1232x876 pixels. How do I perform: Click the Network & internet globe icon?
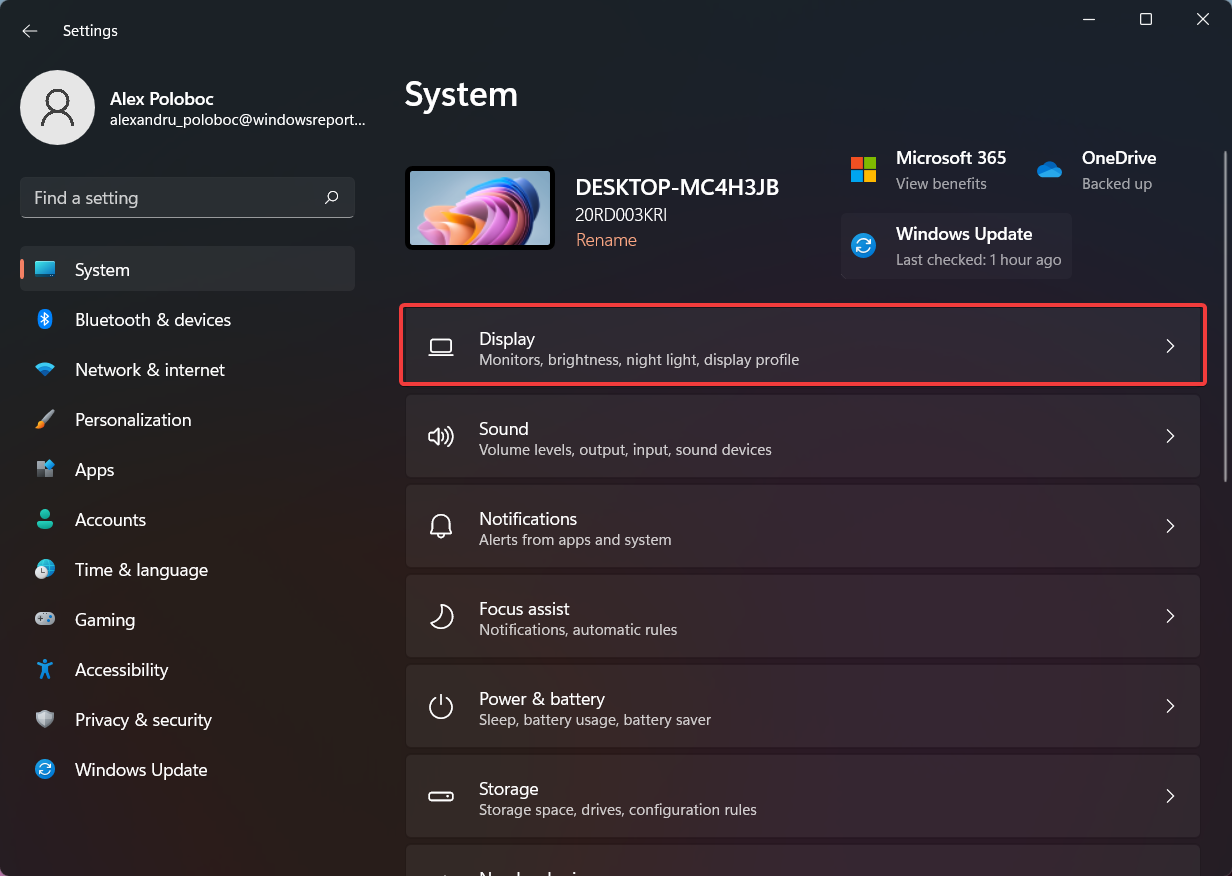click(x=45, y=369)
